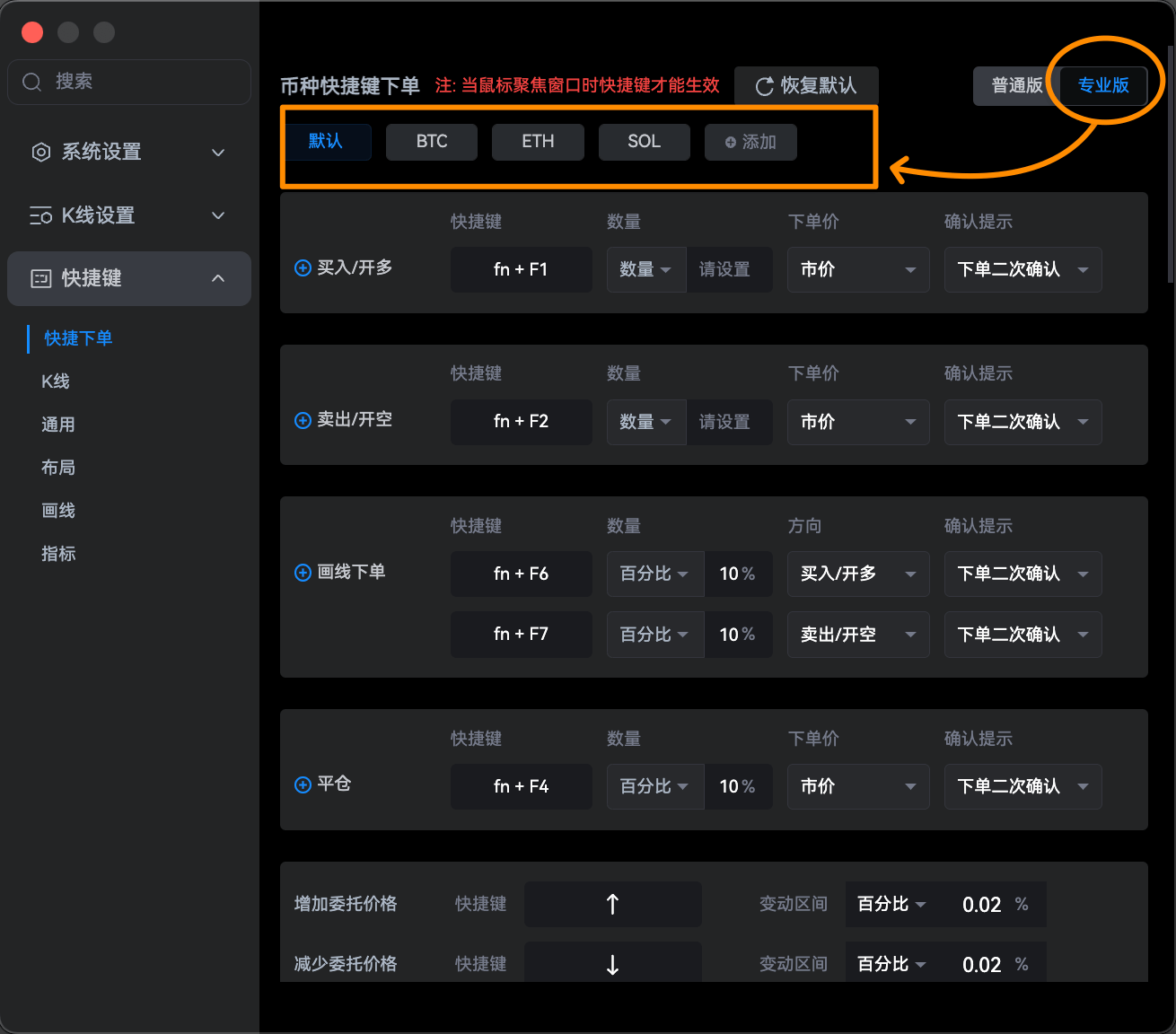This screenshot has width=1176, height=1034.
Task: Click the 系统设置 gear icon
Action: click(40, 153)
